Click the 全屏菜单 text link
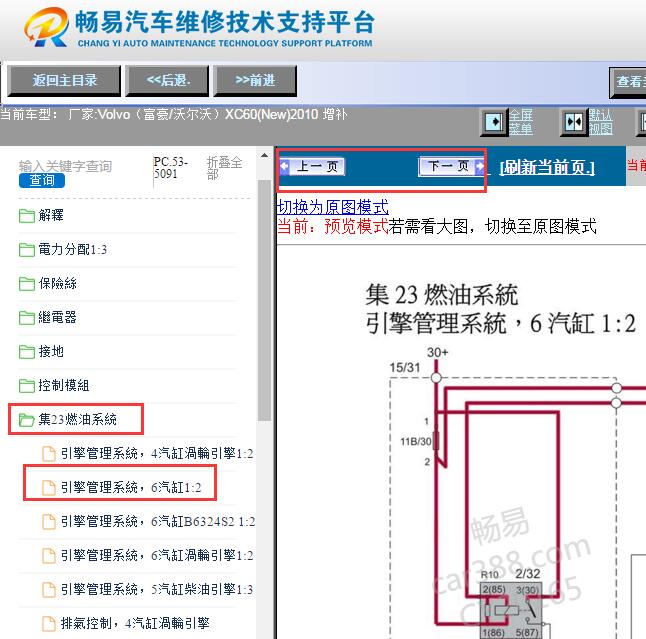The width and height of the screenshot is (646, 639). 521,122
